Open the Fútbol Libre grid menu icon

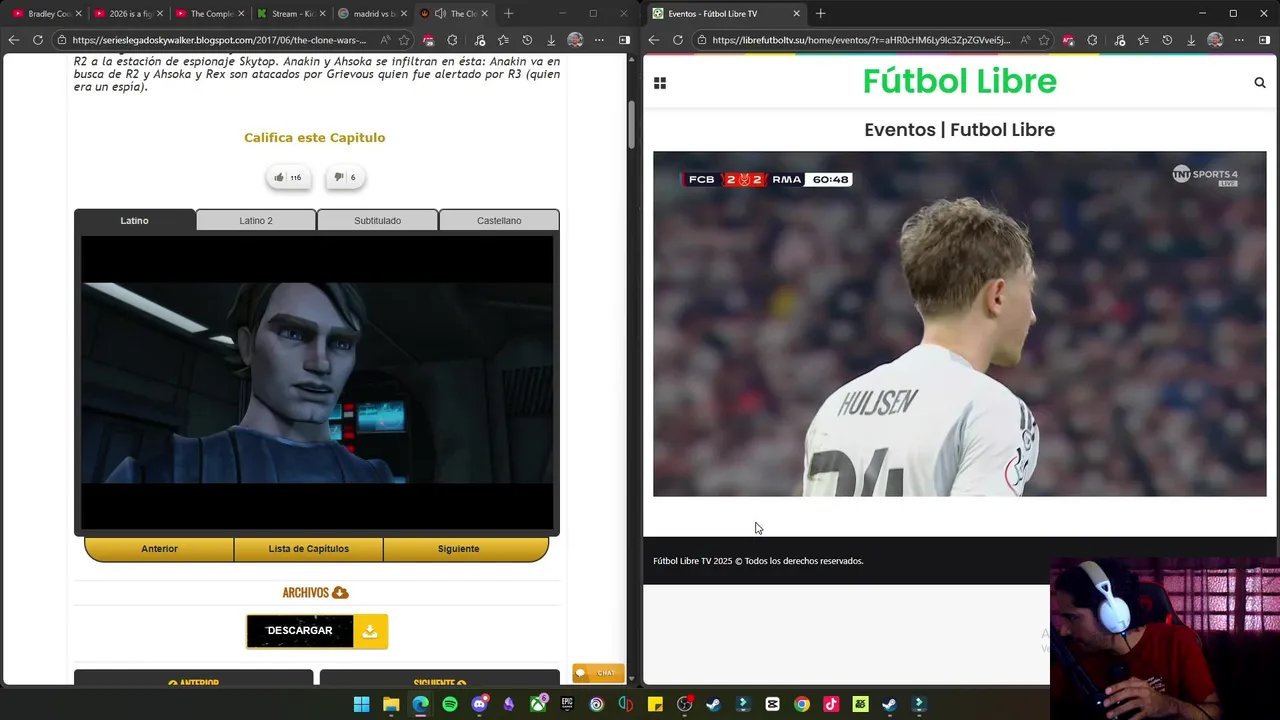pyautogui.click(x=660, y=83)
